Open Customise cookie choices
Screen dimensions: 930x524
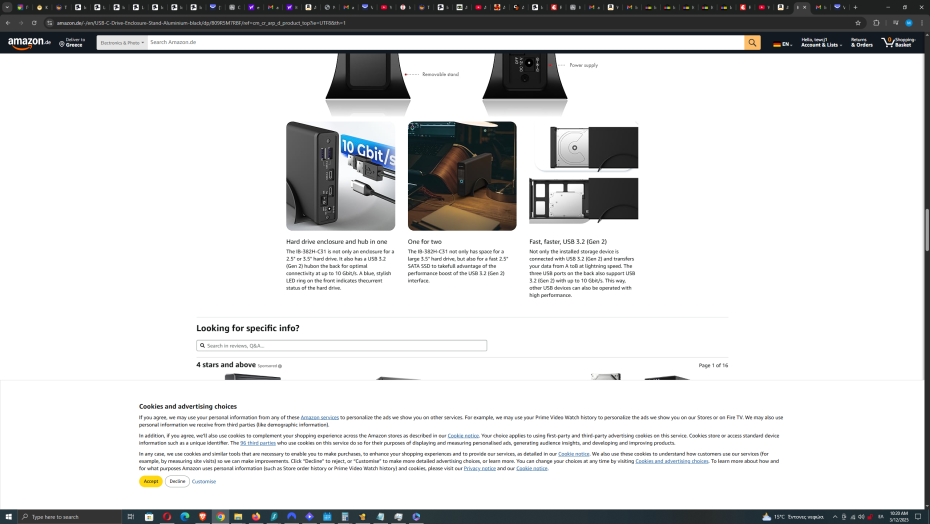[x=203, y=481]
